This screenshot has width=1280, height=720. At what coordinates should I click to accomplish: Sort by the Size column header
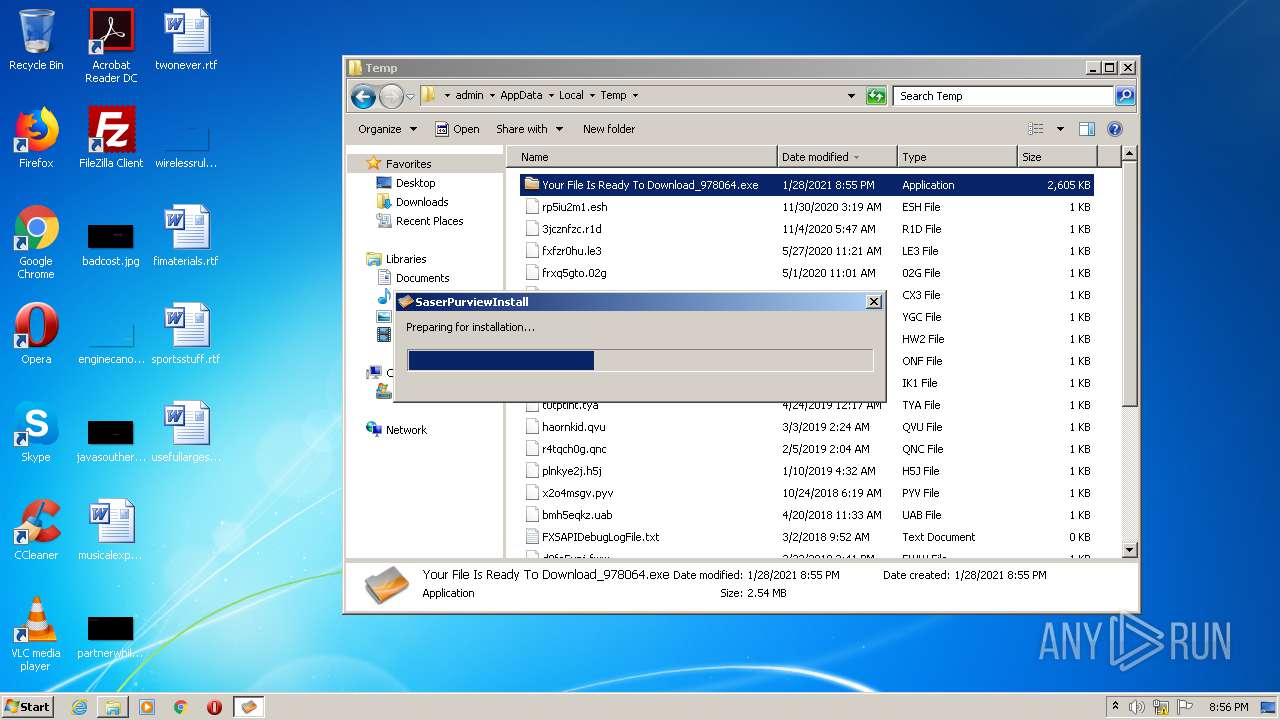click(x=1057, y=157)
